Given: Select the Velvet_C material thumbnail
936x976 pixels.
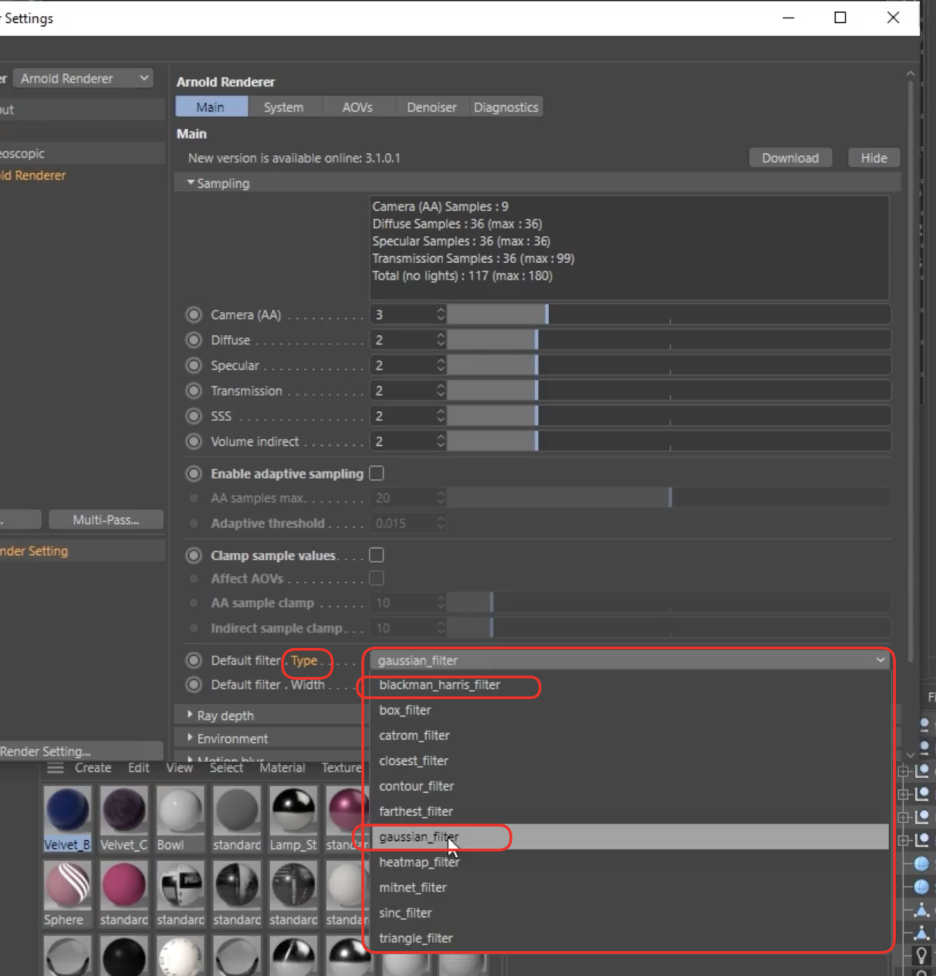Looking at the screenshot, I should (x=124, y=809).
